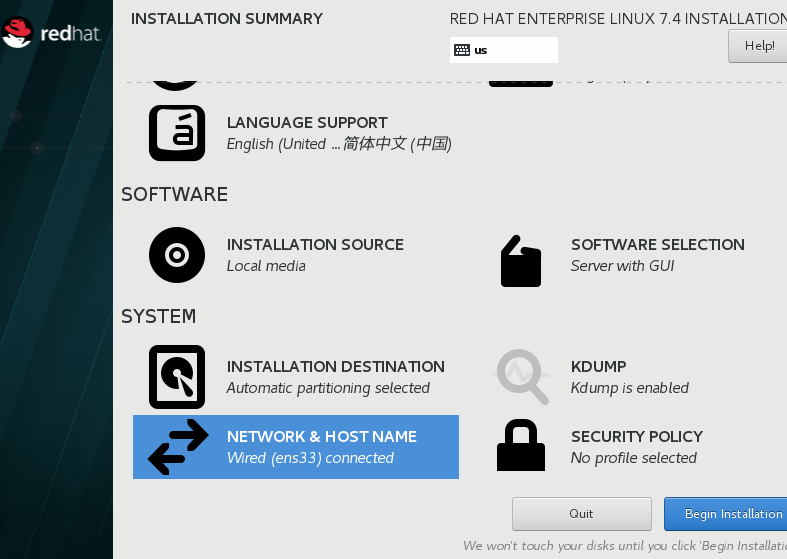Open the LANGUAGE SUPPORT entry
Screen dimensions: 787x559
tap(307, 122)
